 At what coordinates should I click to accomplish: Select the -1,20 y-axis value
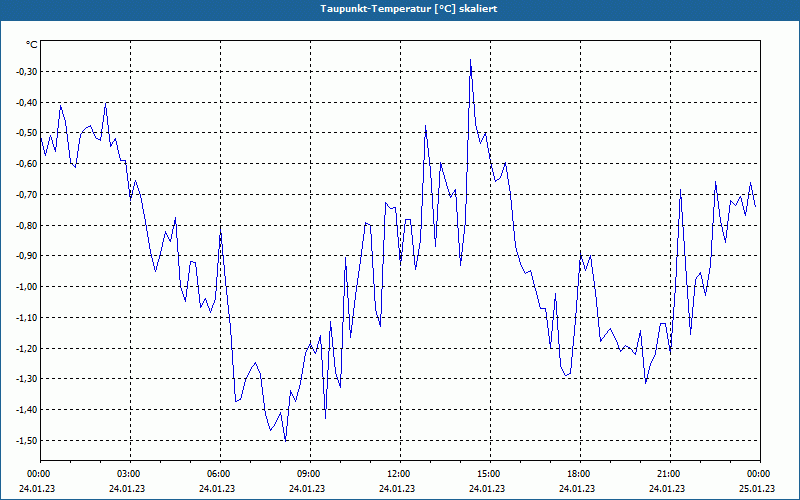click(x=27, y=348)
